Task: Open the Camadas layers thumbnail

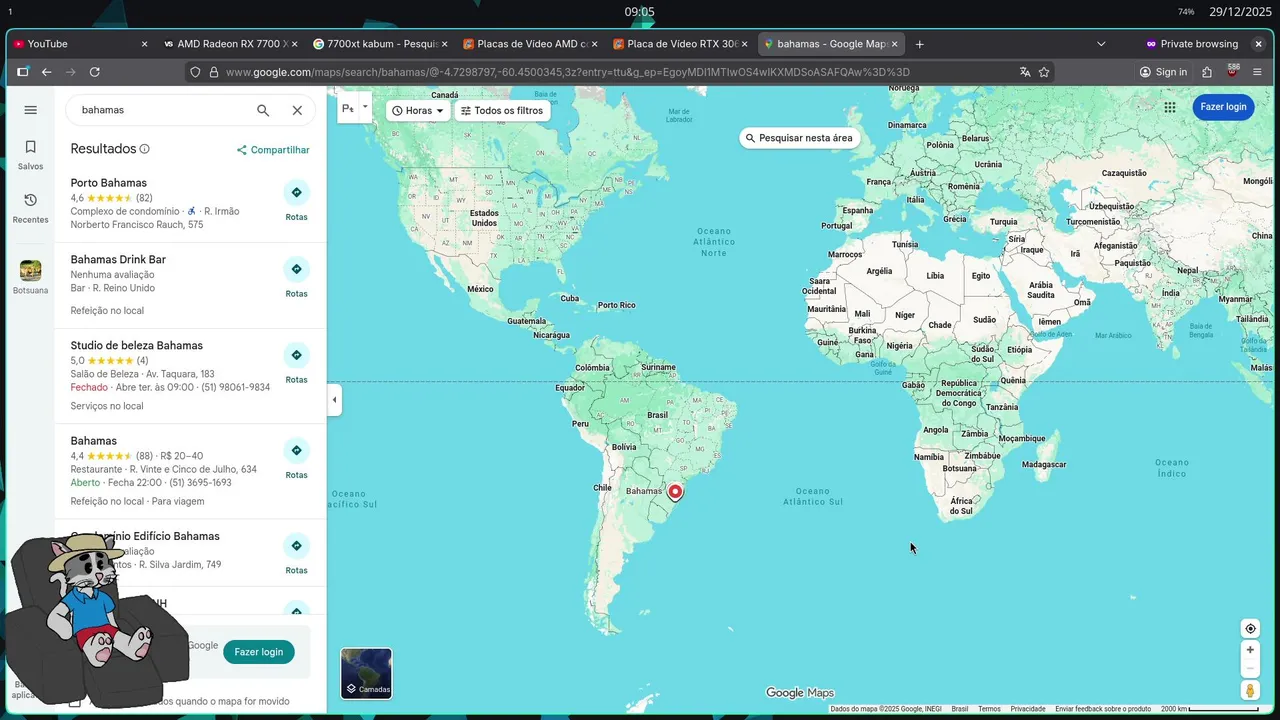Action: (366, 673)
